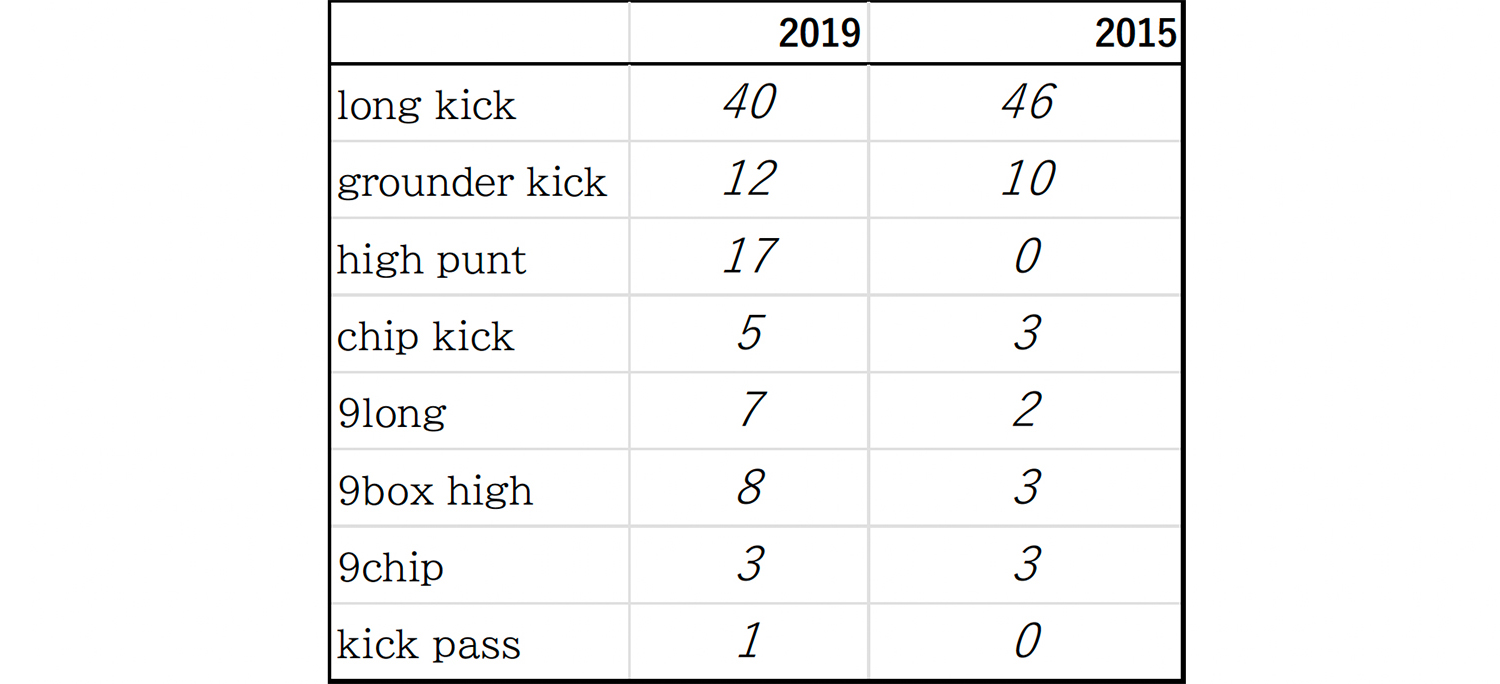
Task: Select the long kick 2015 value 46
Action: [x=1028, y=103]
